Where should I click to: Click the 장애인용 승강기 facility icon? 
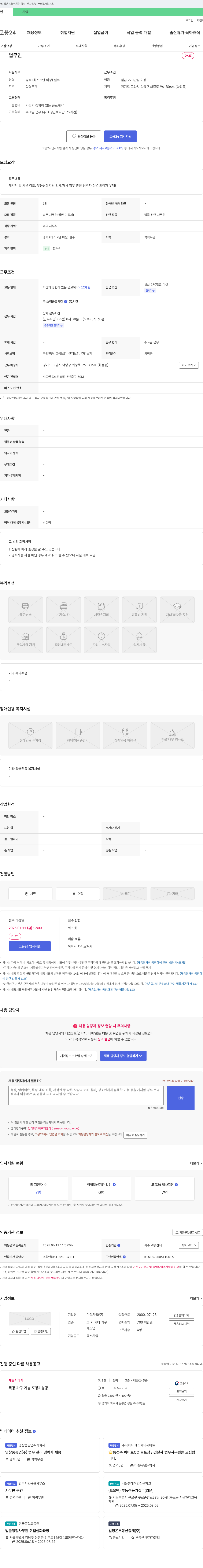click(x=78, y=732)
